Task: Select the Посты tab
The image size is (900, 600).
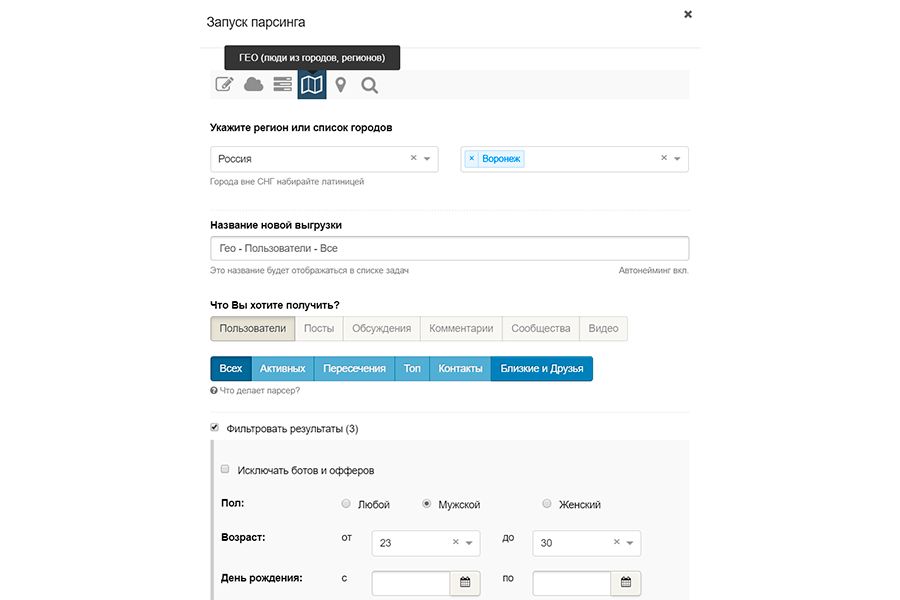Action: coord(319,328)
